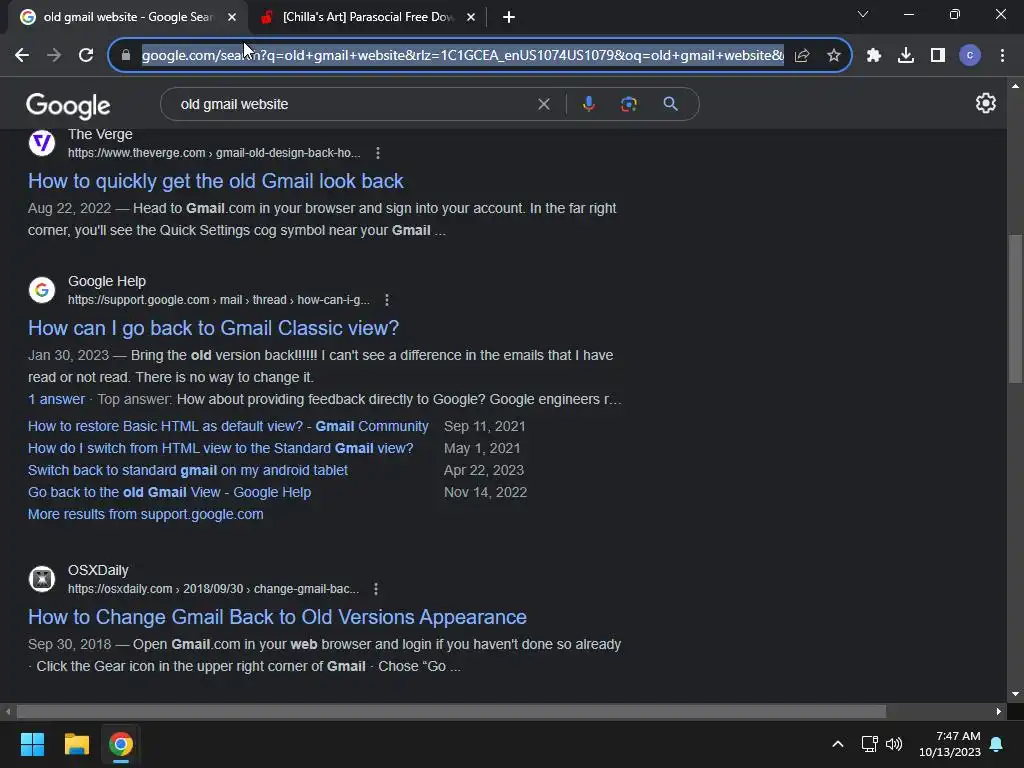
Task: Open How to restore Basic HTML as default view
Action: tap(228, 426)
